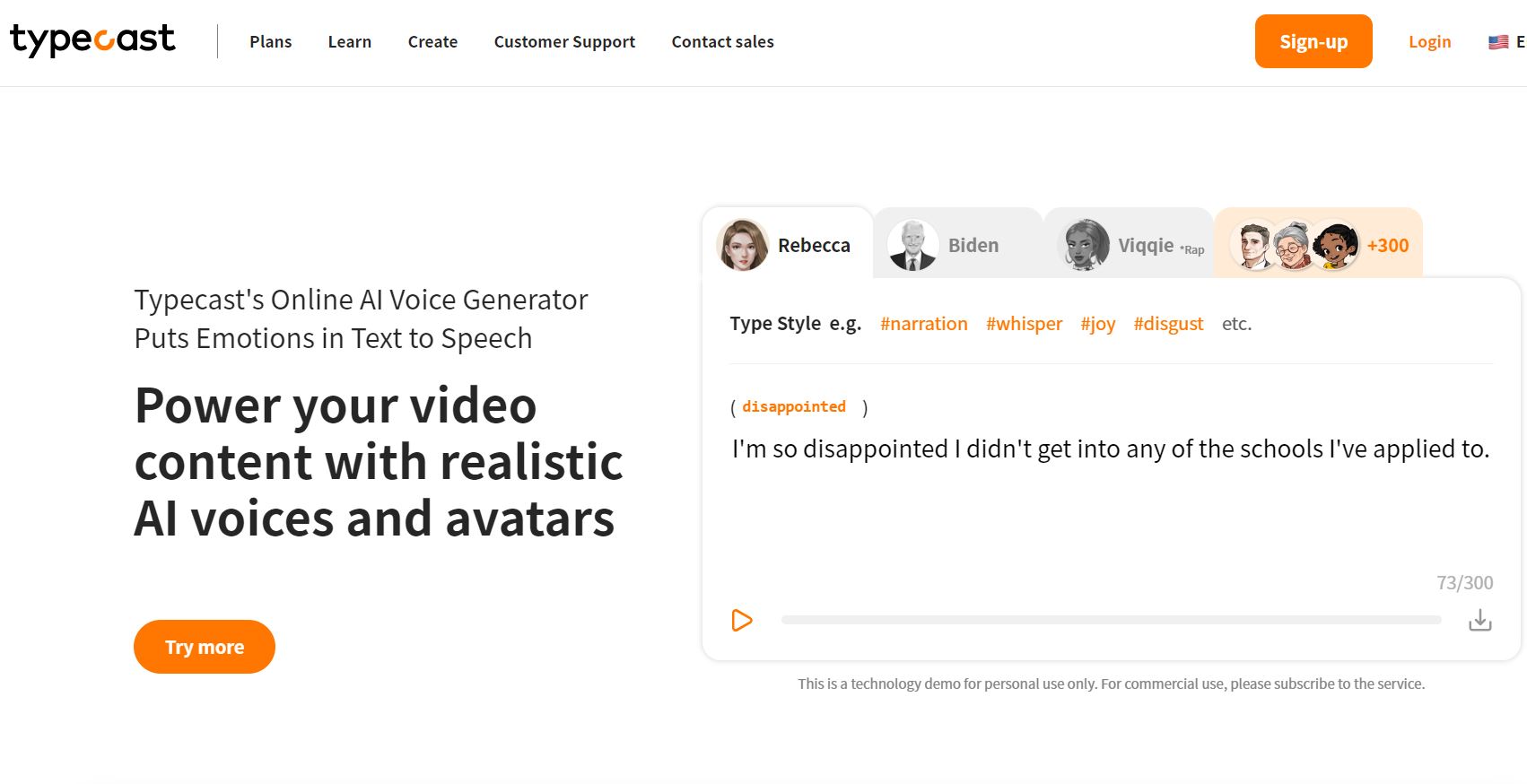Click the 'Power your video content' headline
The image size is (1527, 784).
coord(379,462)
